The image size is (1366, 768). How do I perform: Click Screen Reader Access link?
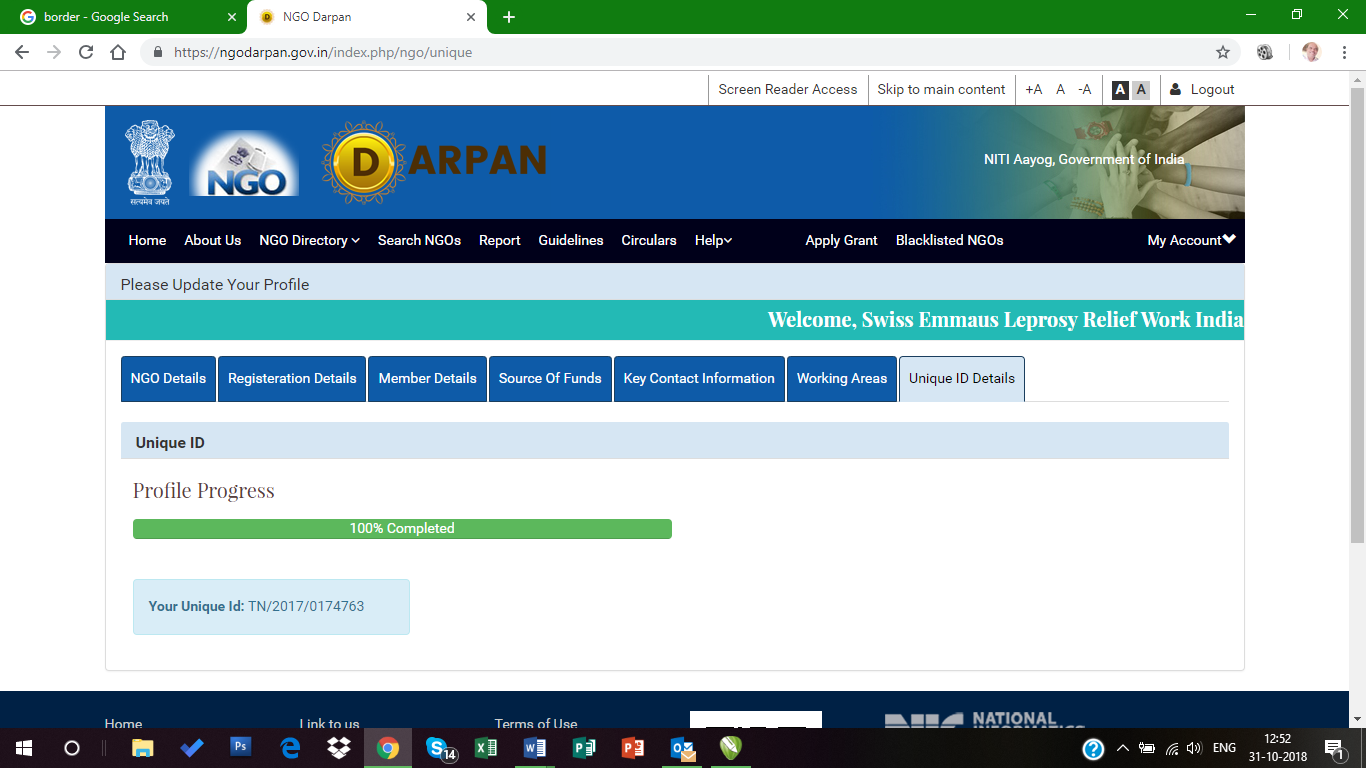(x=788, y=89)
